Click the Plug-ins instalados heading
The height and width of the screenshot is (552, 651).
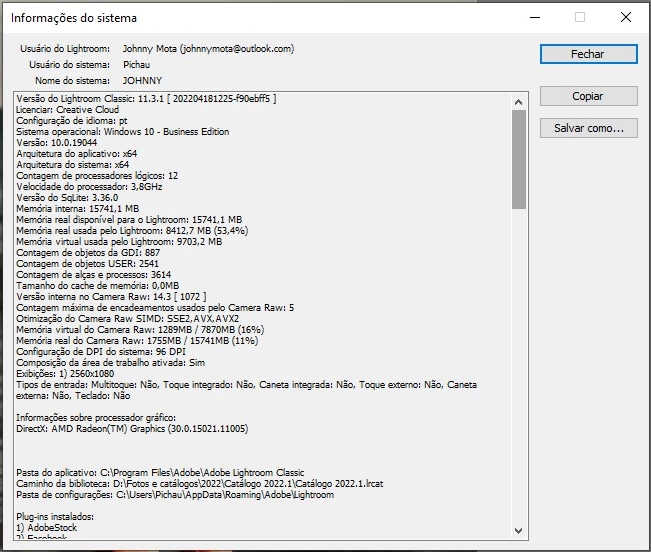[55, 517]
